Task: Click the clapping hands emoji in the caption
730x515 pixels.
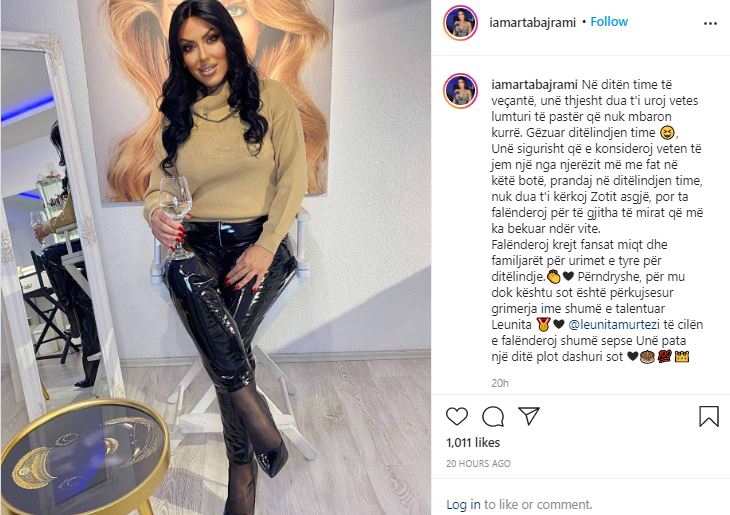Action: pyautogui.click(x=554, y=277)
